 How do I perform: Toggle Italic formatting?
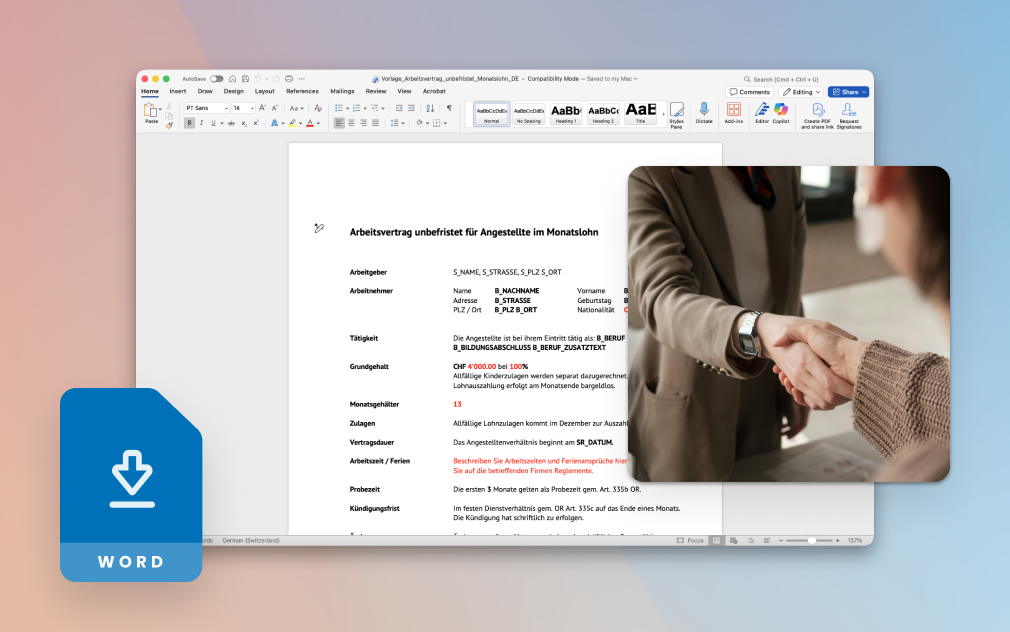point(201,123)
